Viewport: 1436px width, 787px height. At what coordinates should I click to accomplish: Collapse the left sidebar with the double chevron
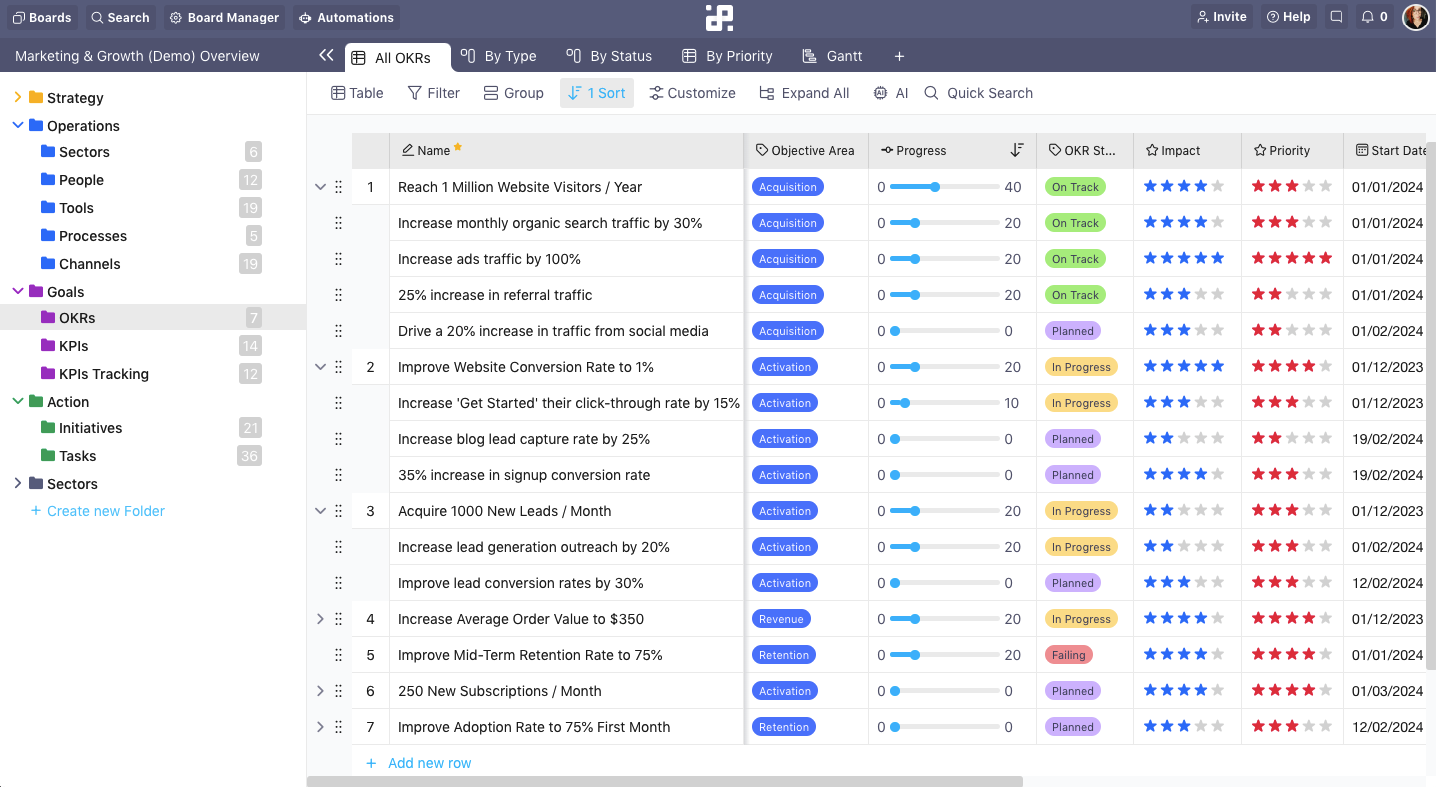(x=326, y=56)
